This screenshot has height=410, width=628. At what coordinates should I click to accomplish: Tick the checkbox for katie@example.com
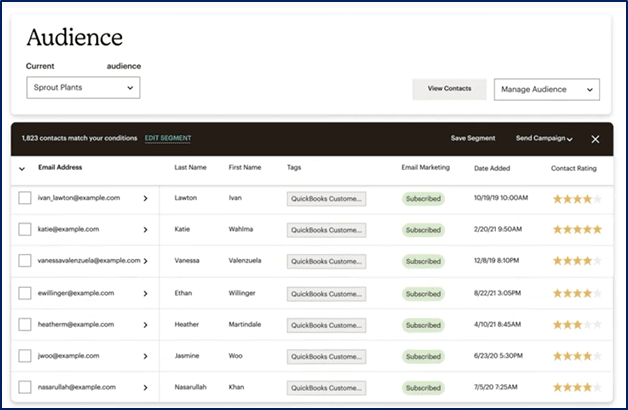[x=25, y=229]
